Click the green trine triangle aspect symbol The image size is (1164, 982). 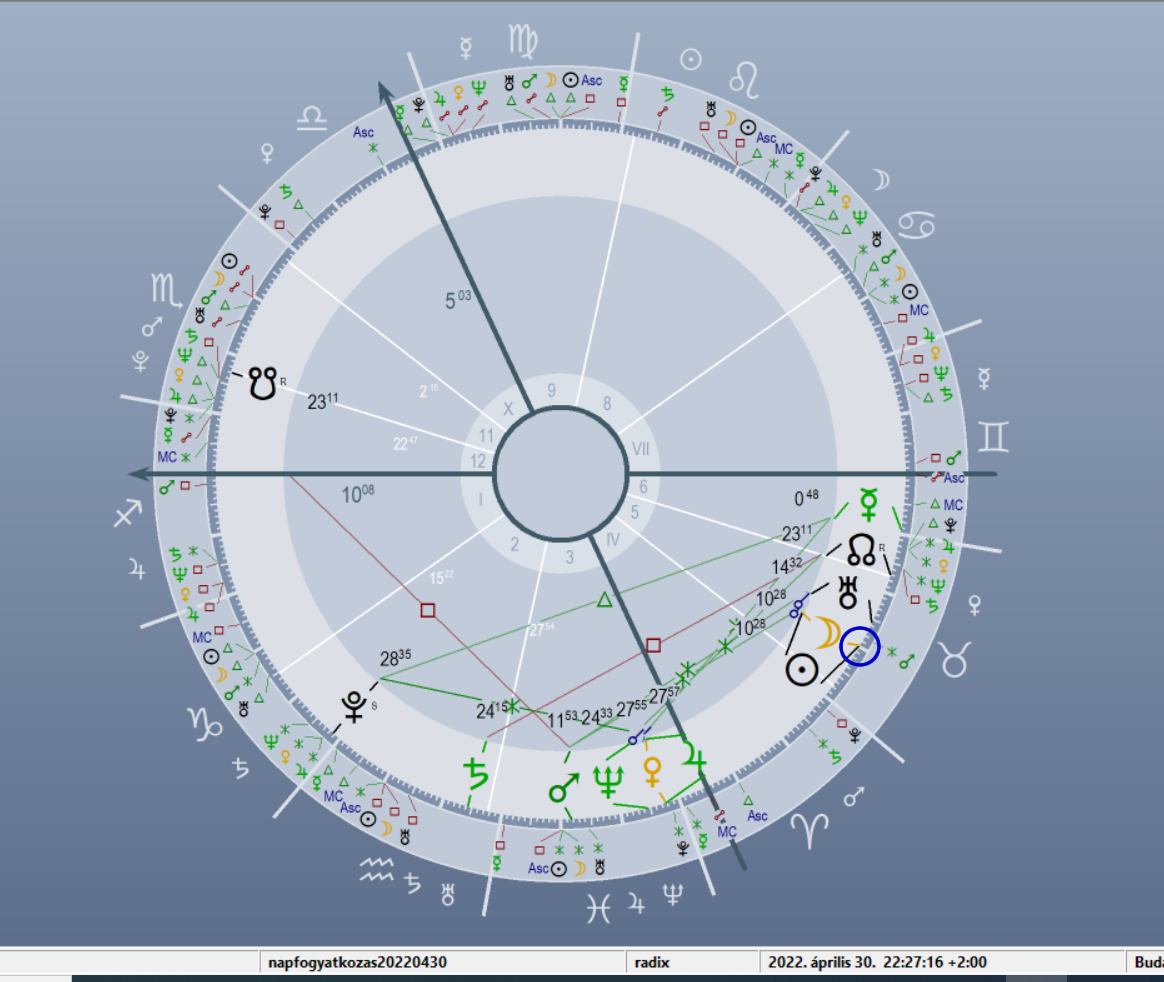(603, 600)
